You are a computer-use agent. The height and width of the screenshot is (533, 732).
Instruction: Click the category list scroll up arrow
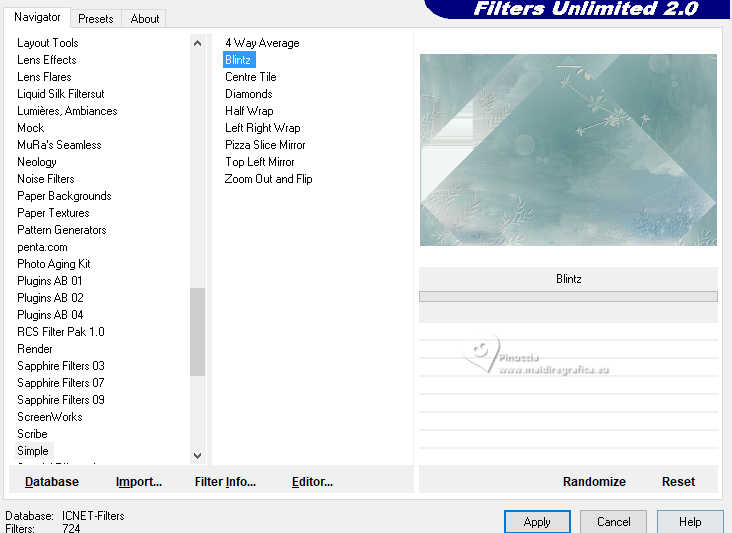click(x=197, y=43)
